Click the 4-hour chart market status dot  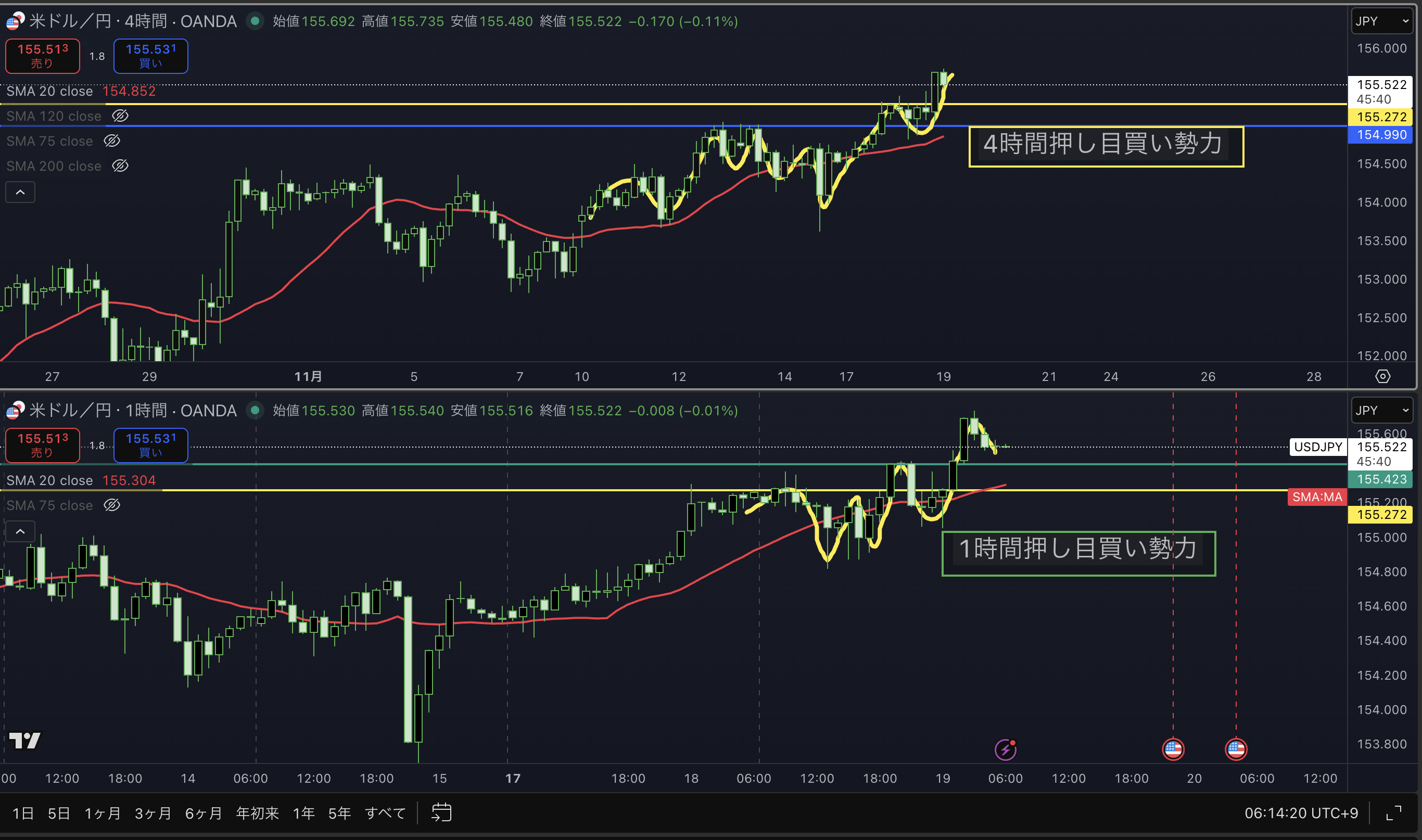coord(255,21)
